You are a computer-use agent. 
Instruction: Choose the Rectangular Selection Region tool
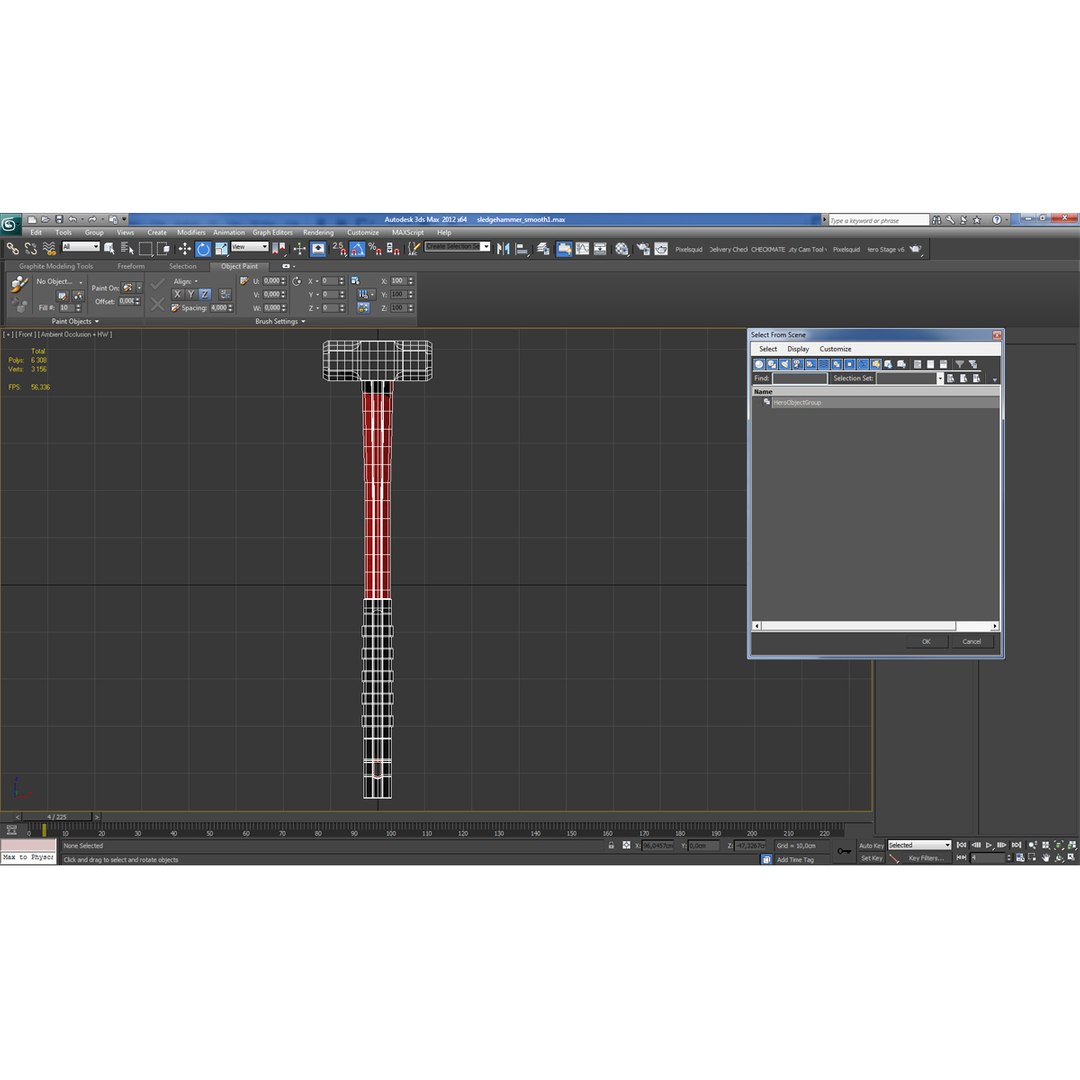(145, 249)
